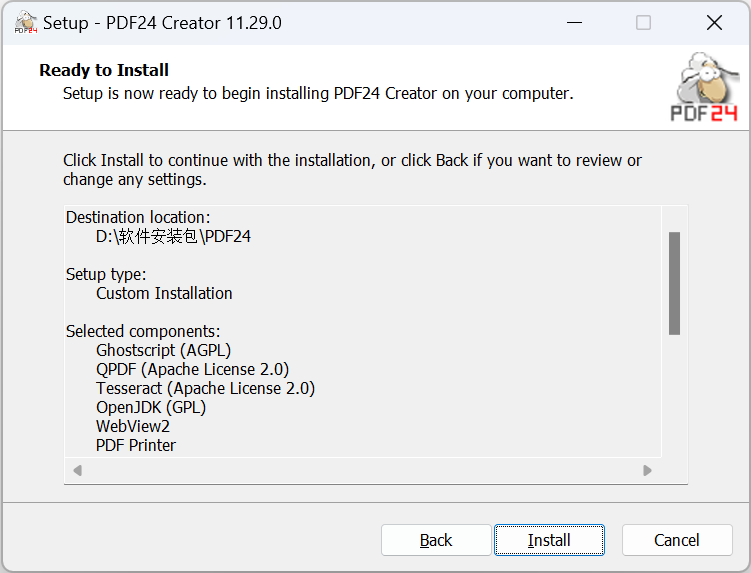Screen dimensions: 751x573
Task: Select the Ghostscript (AGPL) component line
Action: coord(163,350)
